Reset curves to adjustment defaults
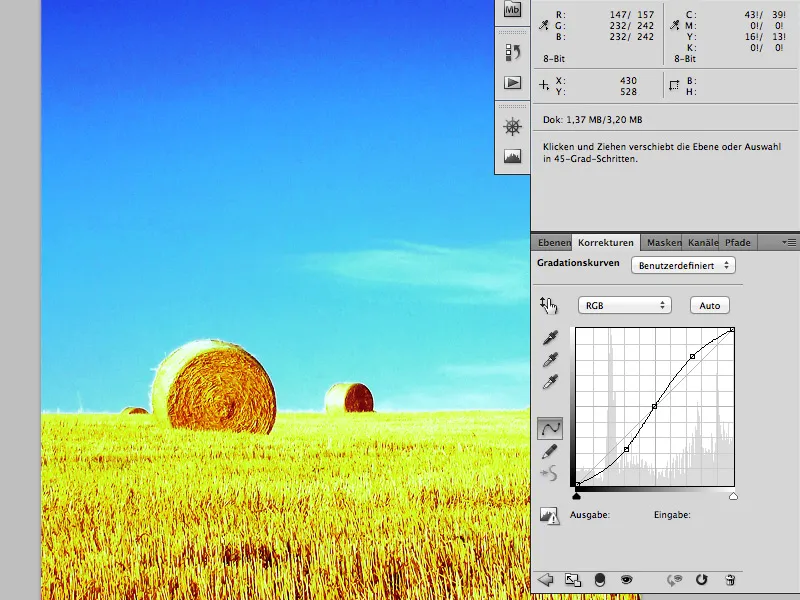Viewport: 800px width, 600px height. point(702,580)
